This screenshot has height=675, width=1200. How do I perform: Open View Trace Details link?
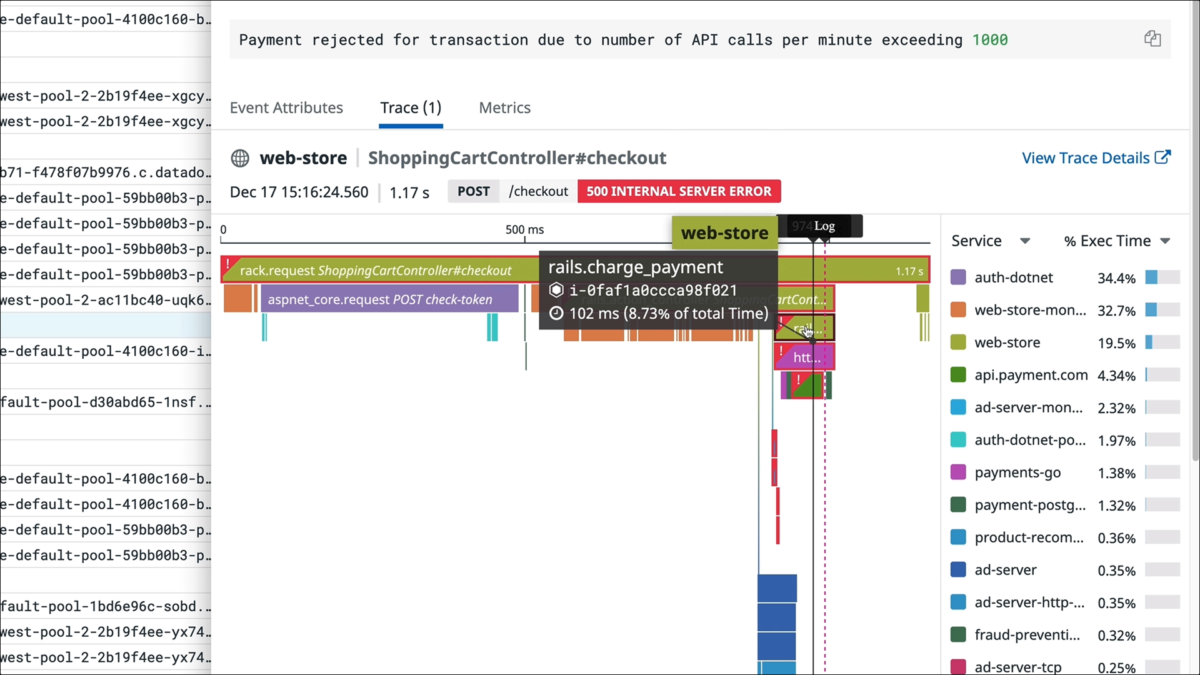point(1085,158)
